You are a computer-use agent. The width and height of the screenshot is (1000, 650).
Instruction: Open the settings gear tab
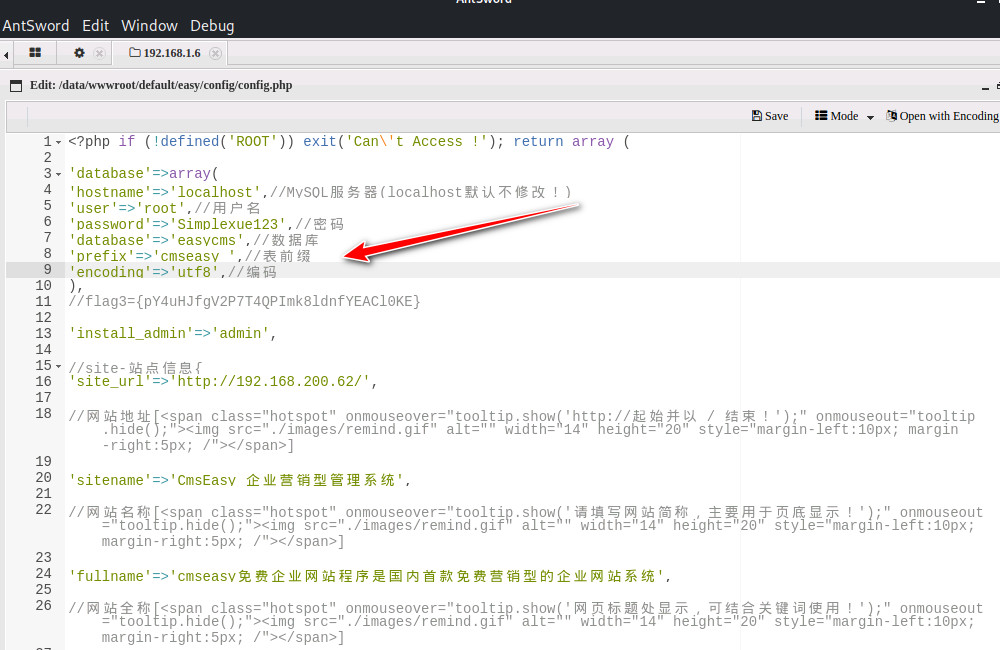pyautogui.click(x=79, y=53)
